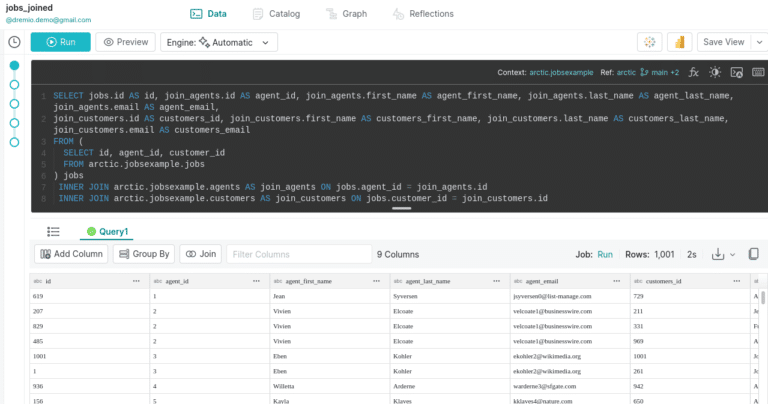The image size is (768, 404).
Task: Toggle the editor light/dark theme icon
Action: coord(715,72)
